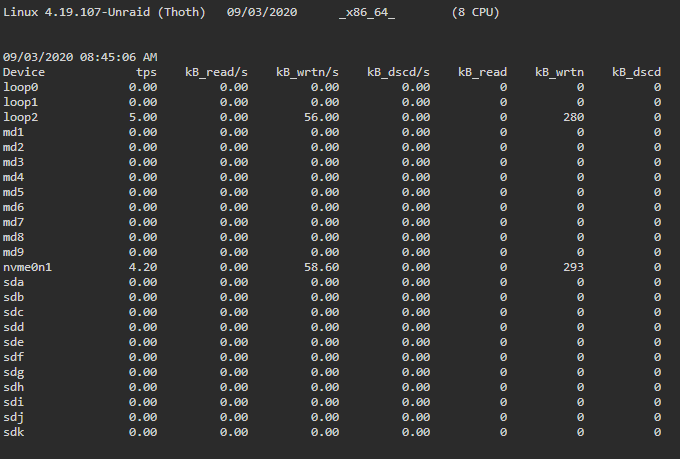The width and height of the screenshot is (680, 459).
Task: Click the kB_dscd/s value for sdc
Action: click(x=416, y=312)
